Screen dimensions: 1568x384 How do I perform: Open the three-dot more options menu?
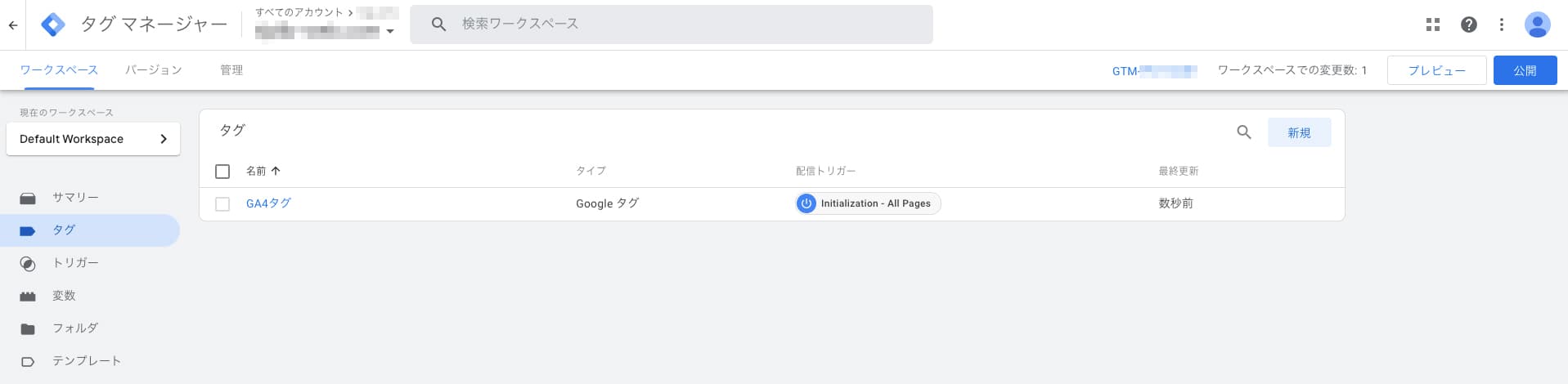click(x=1502, y=25)
